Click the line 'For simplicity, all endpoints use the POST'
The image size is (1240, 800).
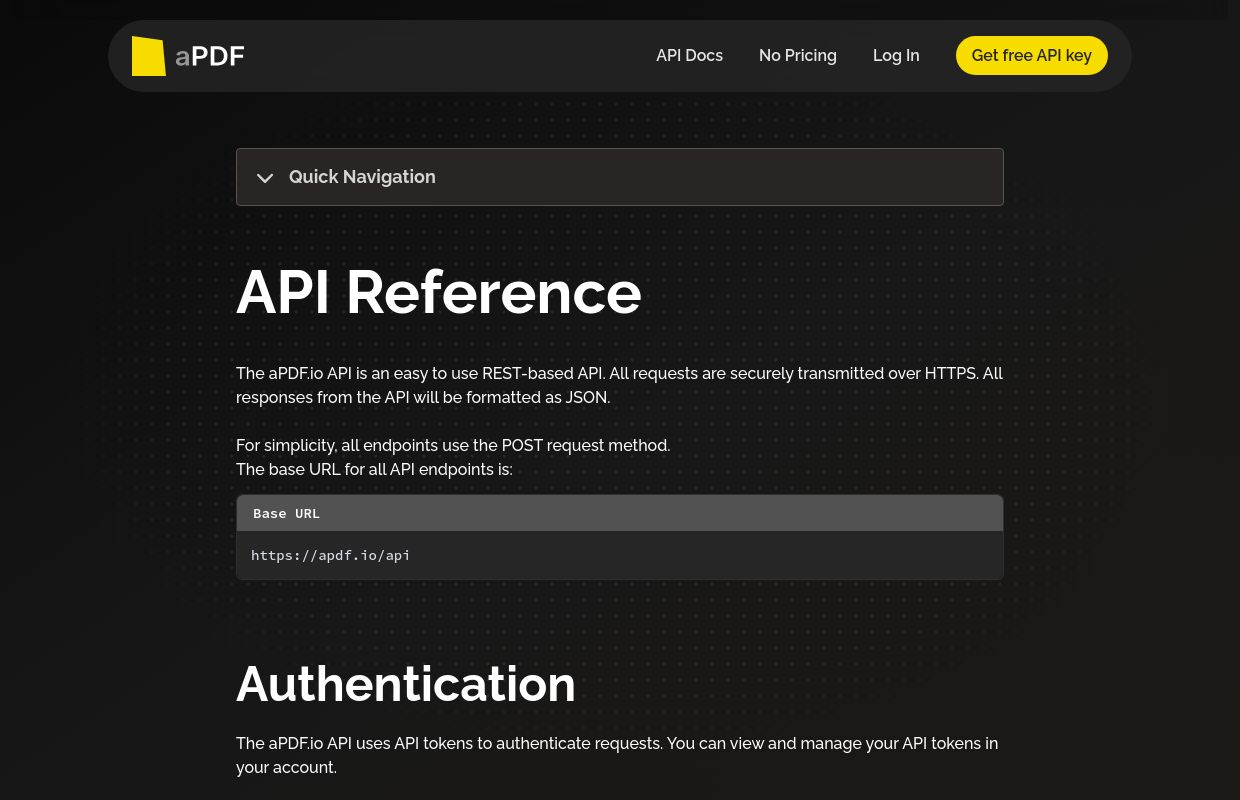click(453, 445)
